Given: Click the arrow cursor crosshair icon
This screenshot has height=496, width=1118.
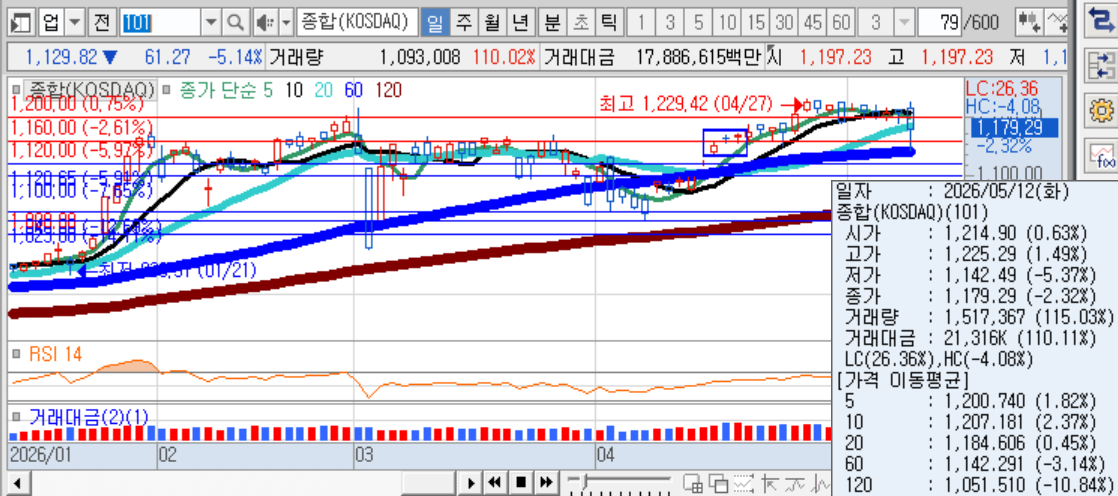Looking at the screenshot, I should pos(771,483).
